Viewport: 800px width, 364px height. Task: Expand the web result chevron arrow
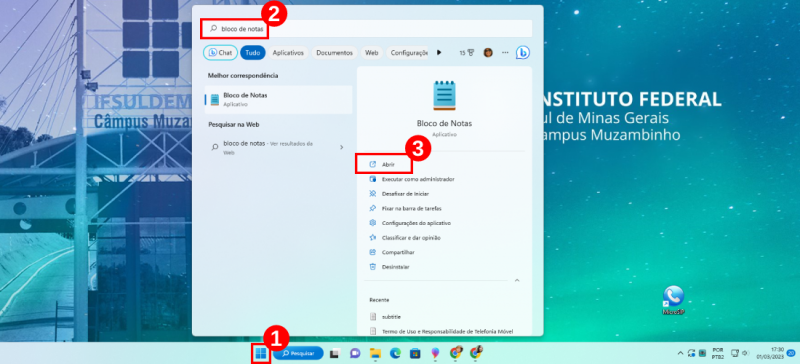pyautogui.click(x=341, y=148)
